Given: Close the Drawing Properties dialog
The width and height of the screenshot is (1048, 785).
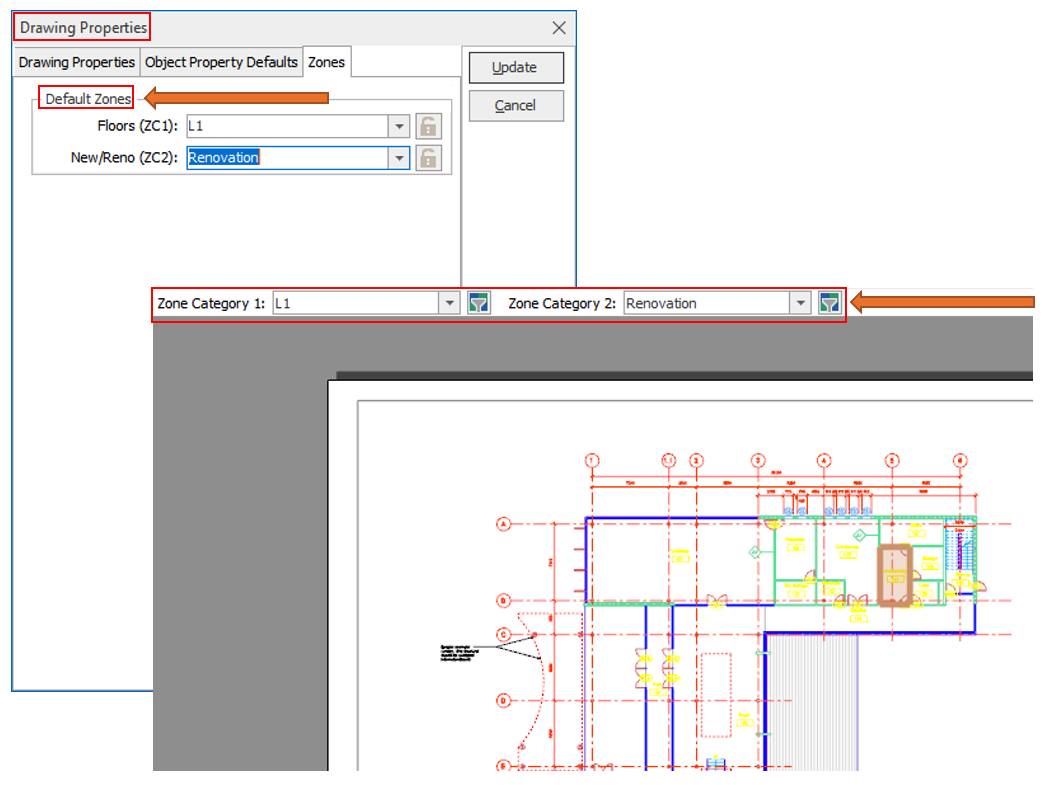Looking at the screenshot, I should (559, 28).
